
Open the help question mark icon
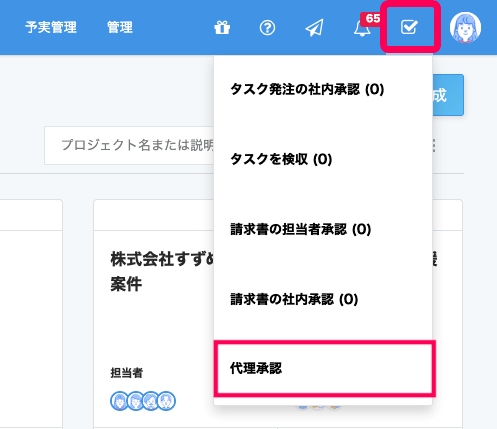[267, 28]
